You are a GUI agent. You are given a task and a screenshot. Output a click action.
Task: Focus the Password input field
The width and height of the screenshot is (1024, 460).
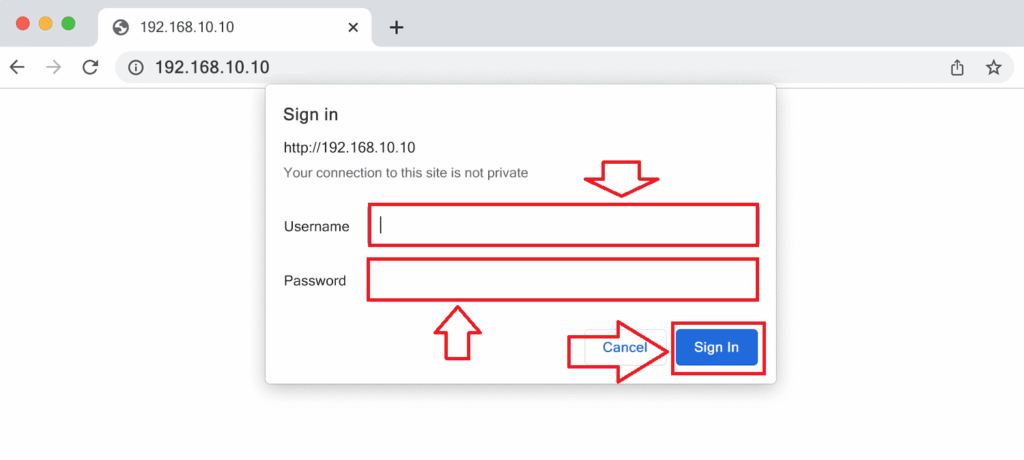coord(563,280)
